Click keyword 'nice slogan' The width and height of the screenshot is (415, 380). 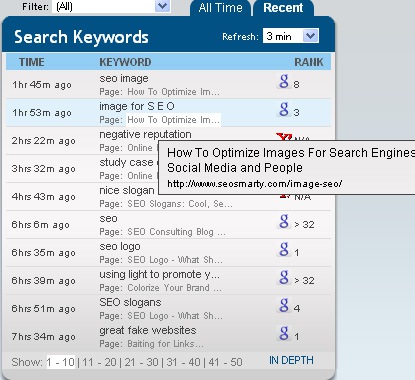127,190
